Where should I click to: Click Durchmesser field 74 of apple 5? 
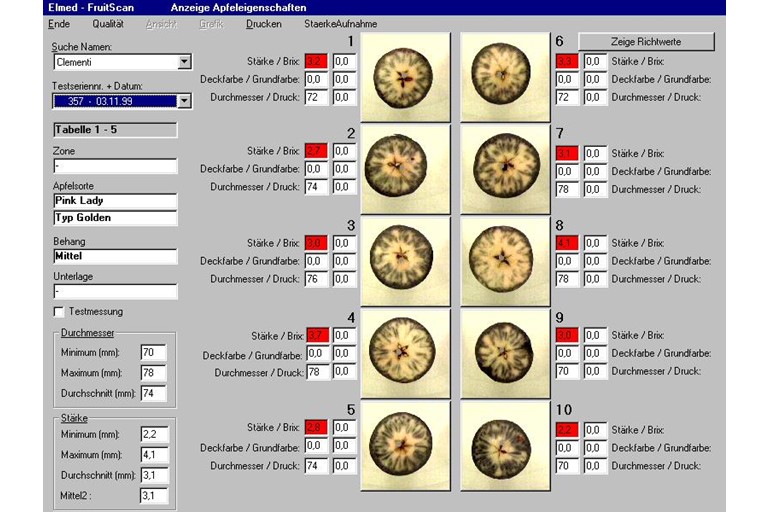coord(316,465)
